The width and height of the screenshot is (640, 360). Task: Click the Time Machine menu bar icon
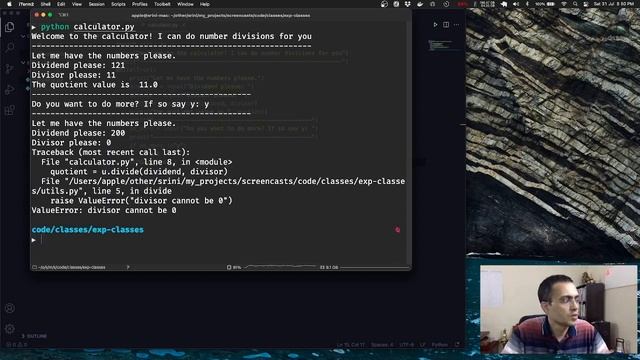click(x=446, y=4)
